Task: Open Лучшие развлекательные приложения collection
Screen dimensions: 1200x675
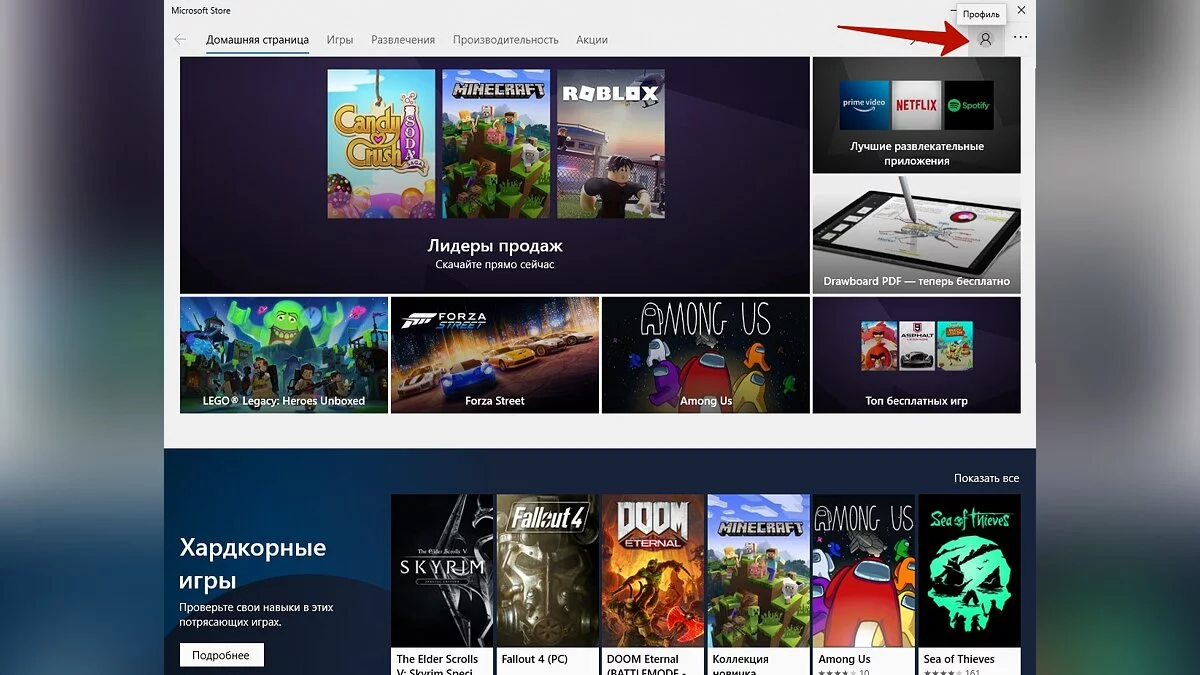Action: coord(917,115)
